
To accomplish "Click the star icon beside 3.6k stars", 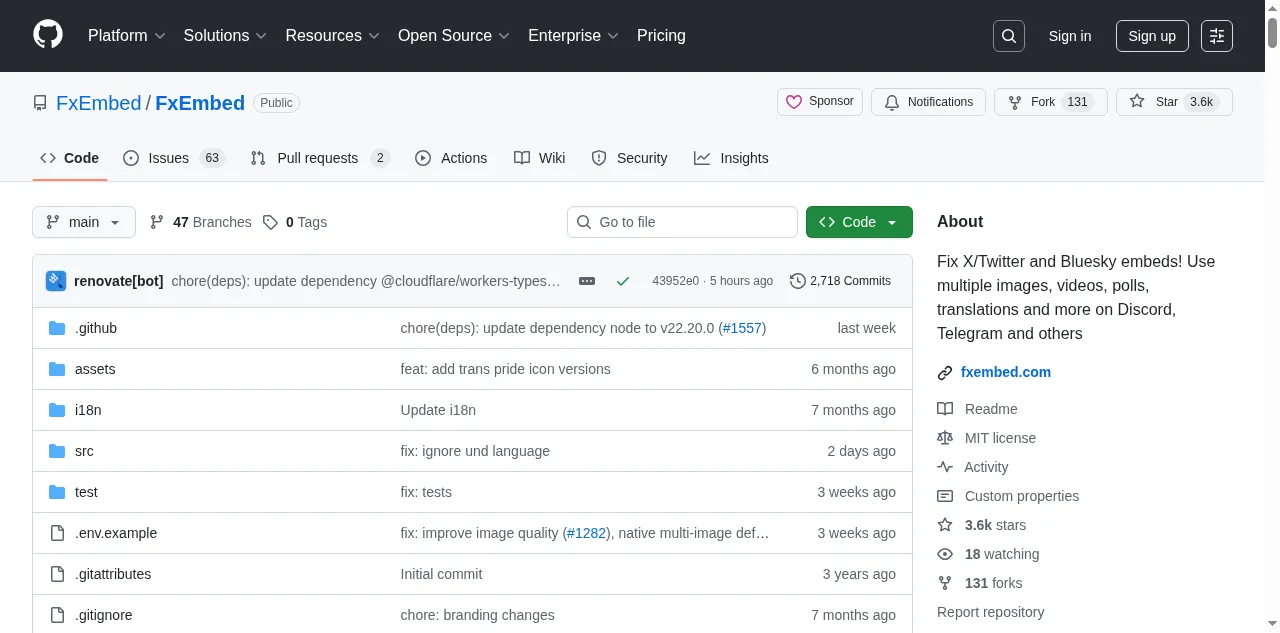I will [945, 525].
